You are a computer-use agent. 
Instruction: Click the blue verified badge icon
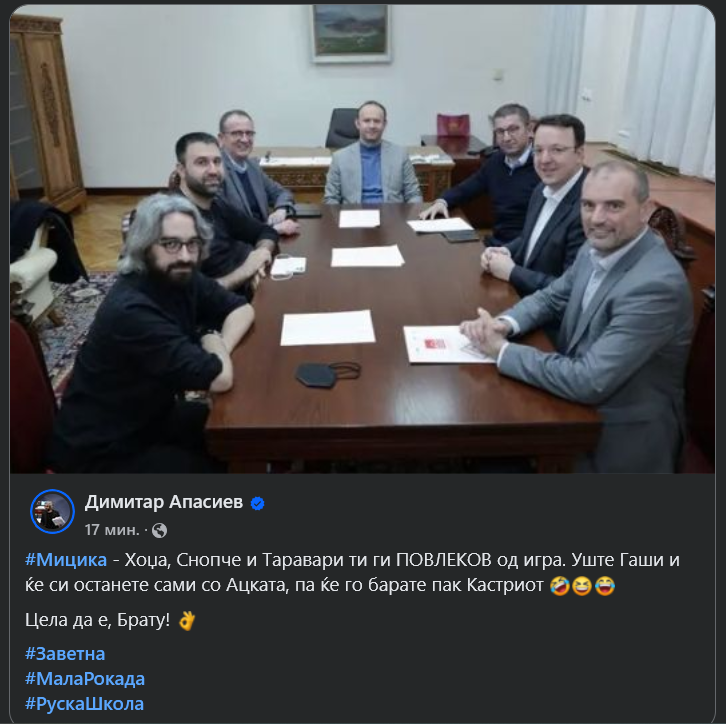click(x=257, y=503)
